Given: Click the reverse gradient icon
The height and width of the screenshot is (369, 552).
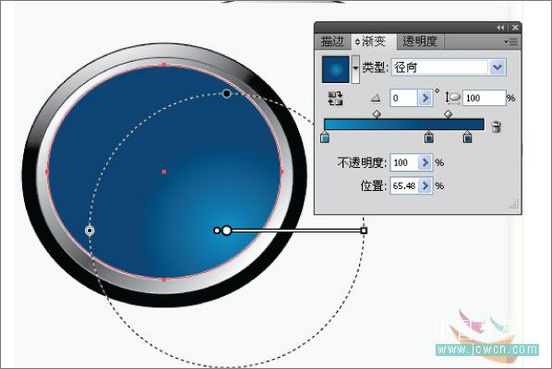Looking at the screenshot, I should point(335,98).
